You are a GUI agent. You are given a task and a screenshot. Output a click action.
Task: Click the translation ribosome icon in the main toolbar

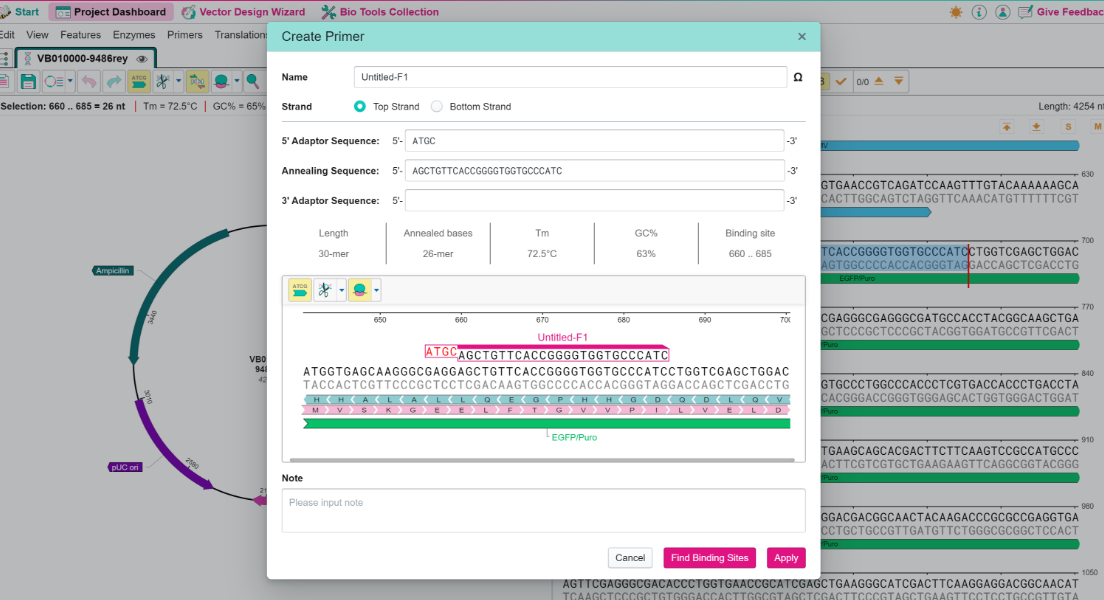tap(221, 82)
